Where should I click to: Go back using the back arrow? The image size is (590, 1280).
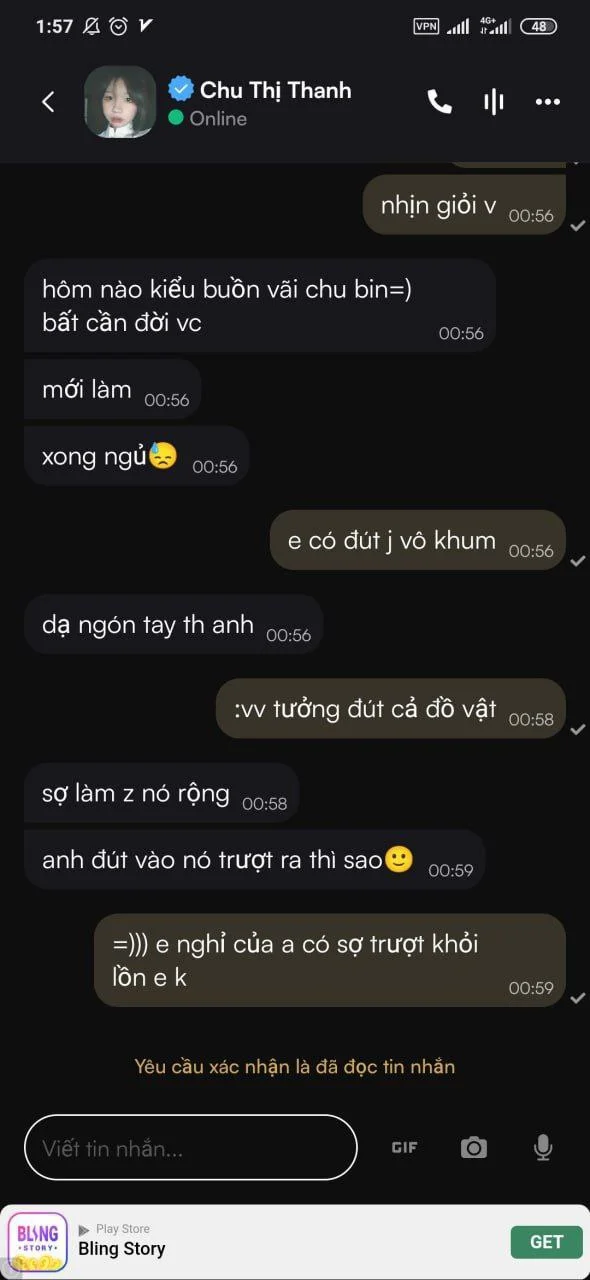[48, 102]
